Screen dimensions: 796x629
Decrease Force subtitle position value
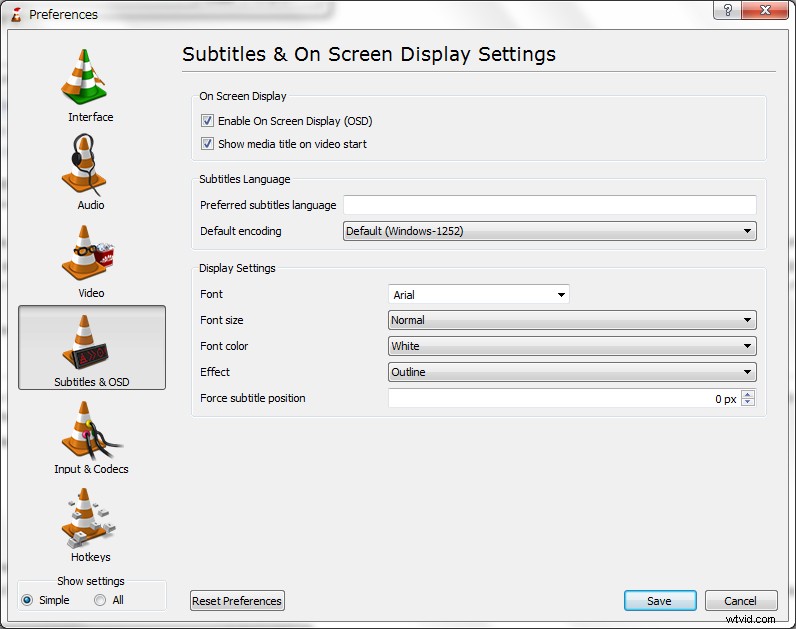[748, 402]
